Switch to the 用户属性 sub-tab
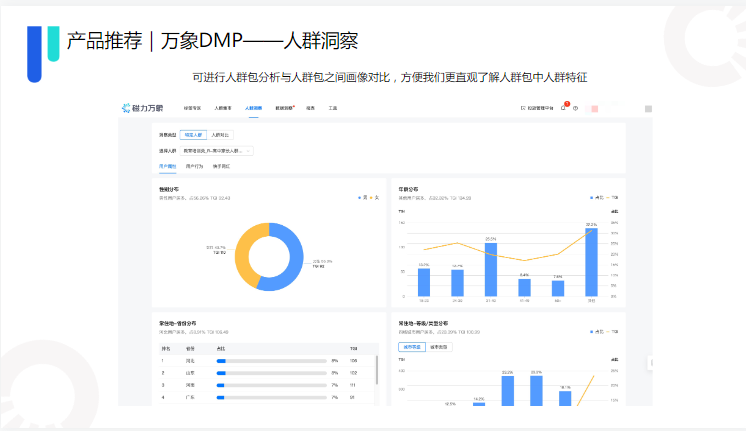 pos(167,167)
